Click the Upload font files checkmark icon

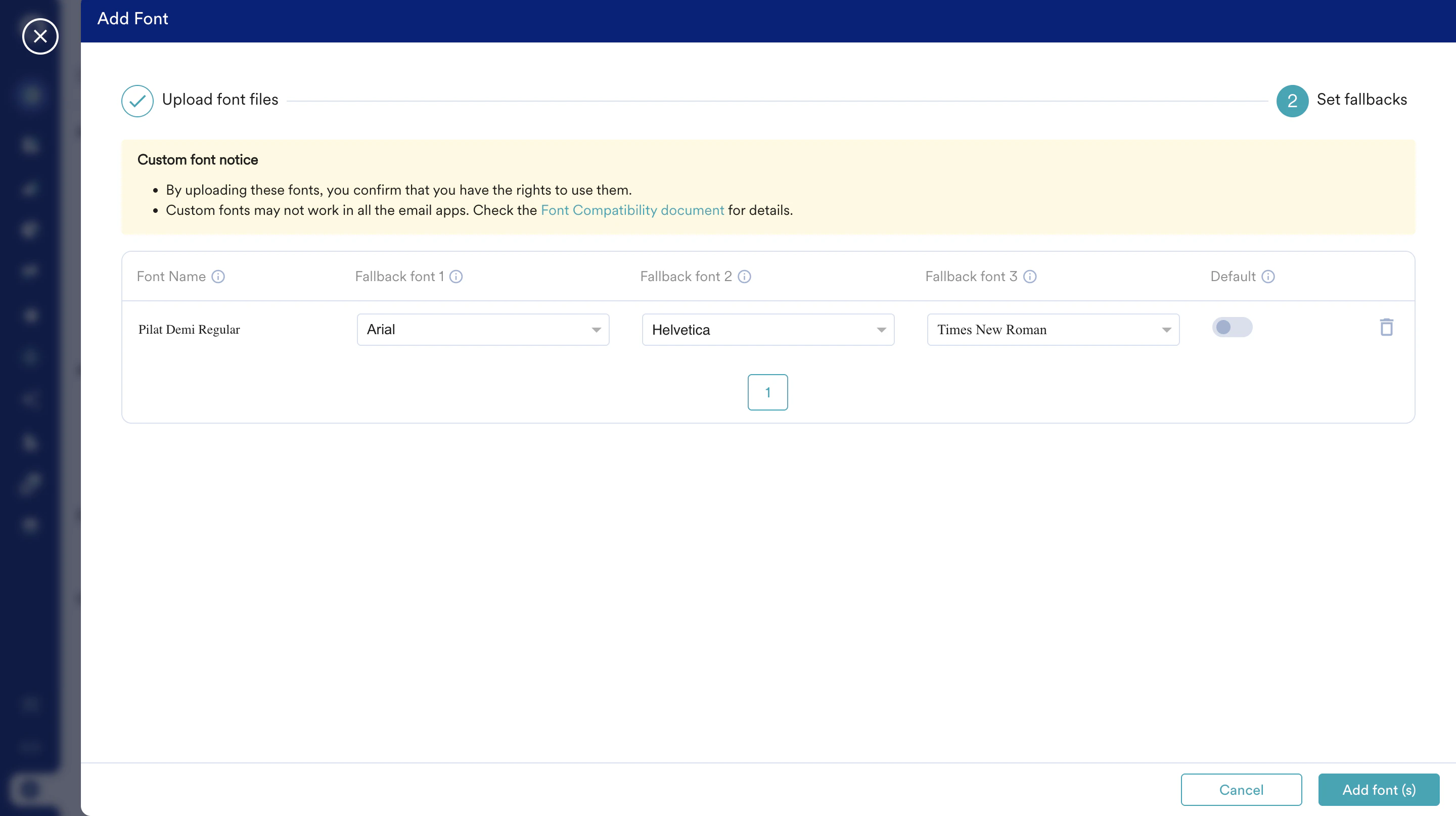click(138, 101)
